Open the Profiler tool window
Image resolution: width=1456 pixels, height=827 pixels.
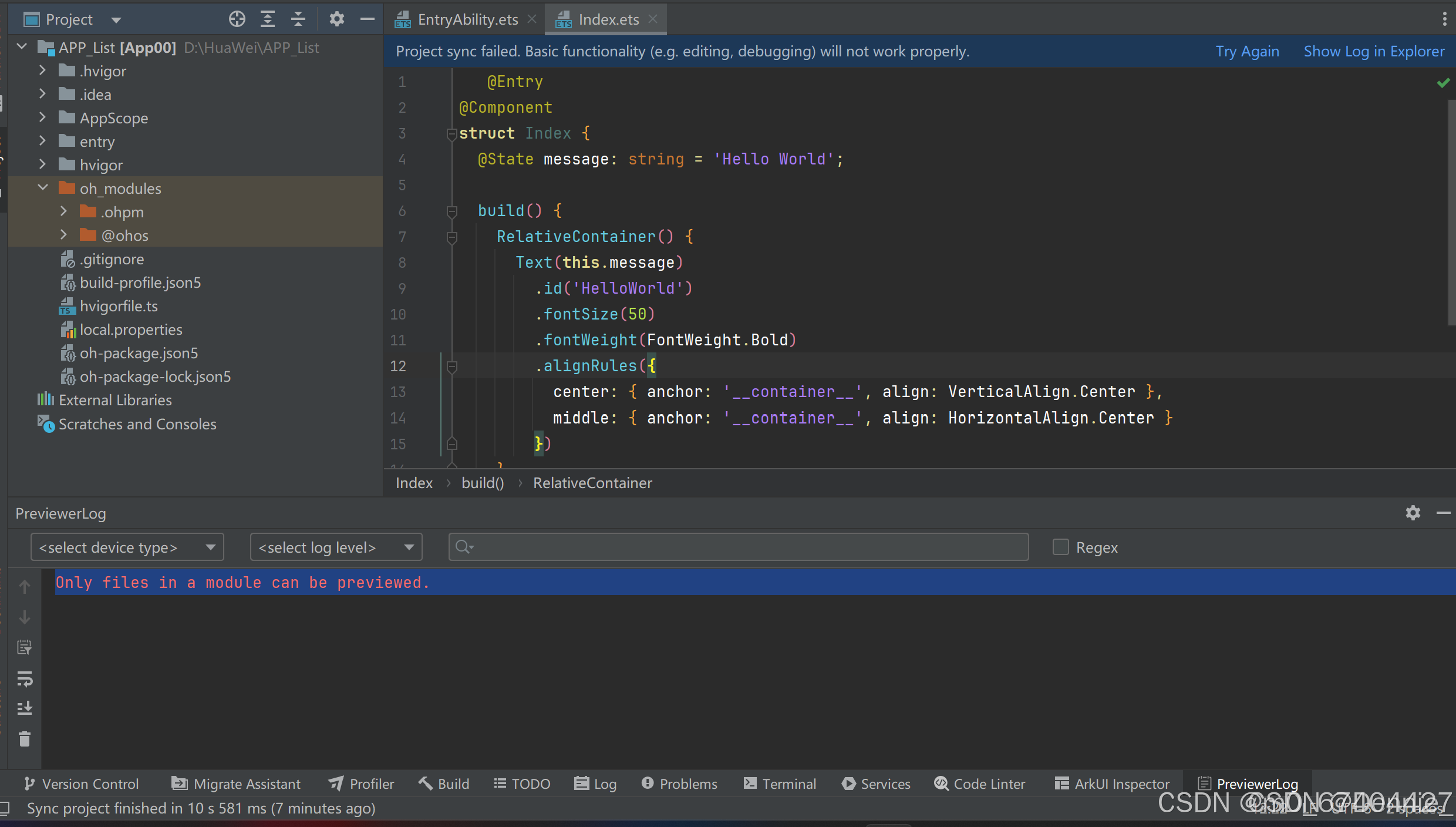360,784
